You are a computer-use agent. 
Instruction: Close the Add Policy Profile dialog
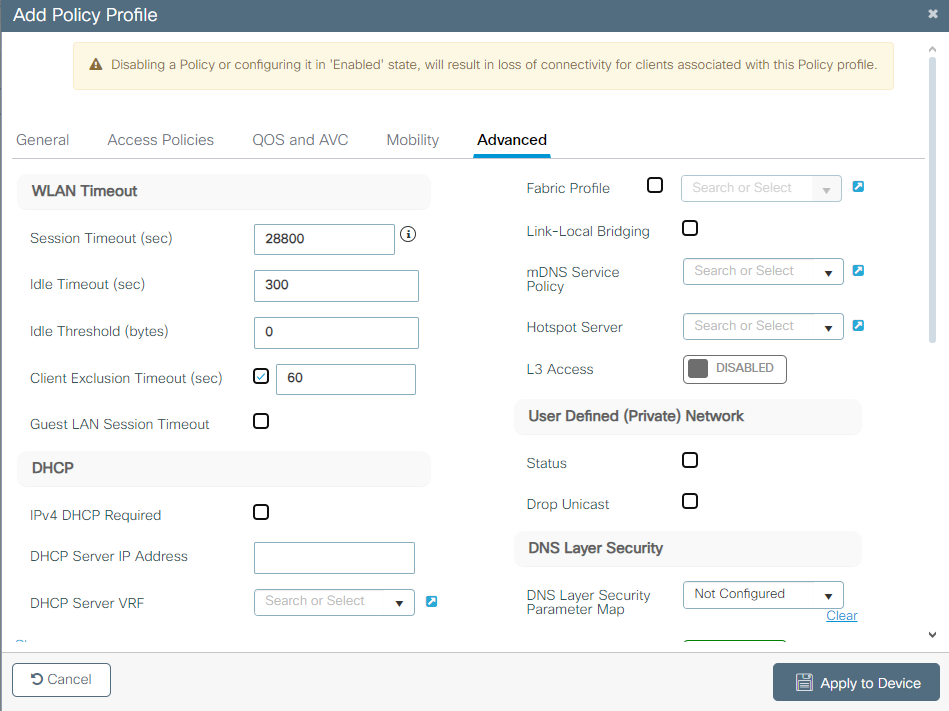coord(933,14)
